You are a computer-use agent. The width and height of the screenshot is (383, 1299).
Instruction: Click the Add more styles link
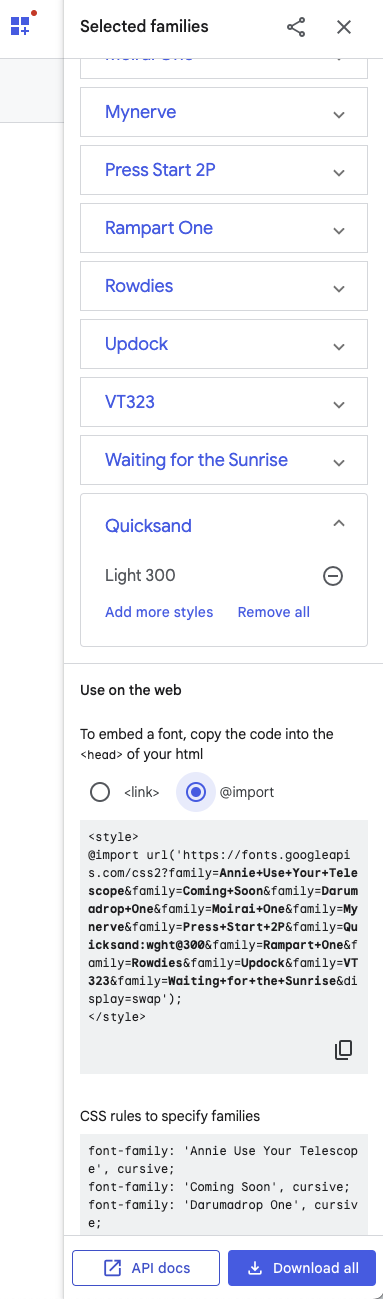(x=159, y=612)
